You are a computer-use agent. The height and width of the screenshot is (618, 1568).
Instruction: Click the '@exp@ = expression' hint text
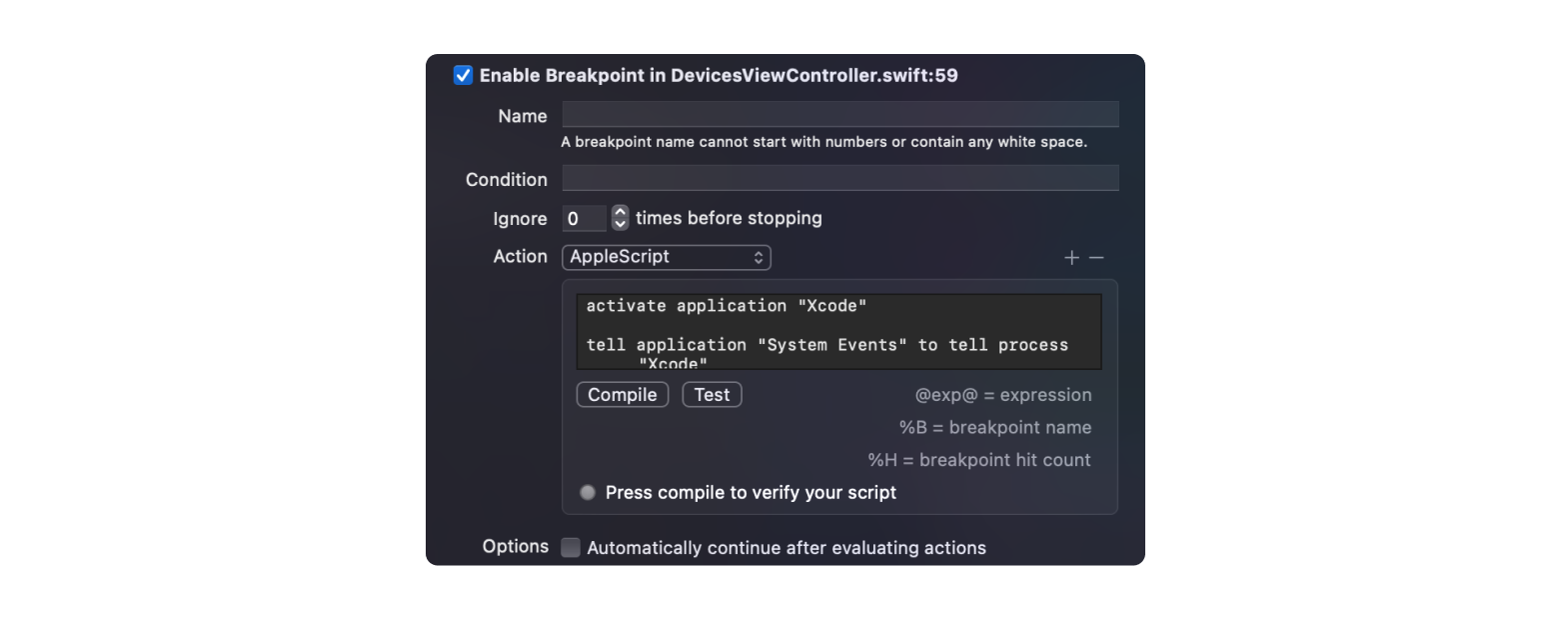click(x=1002, y=395)
